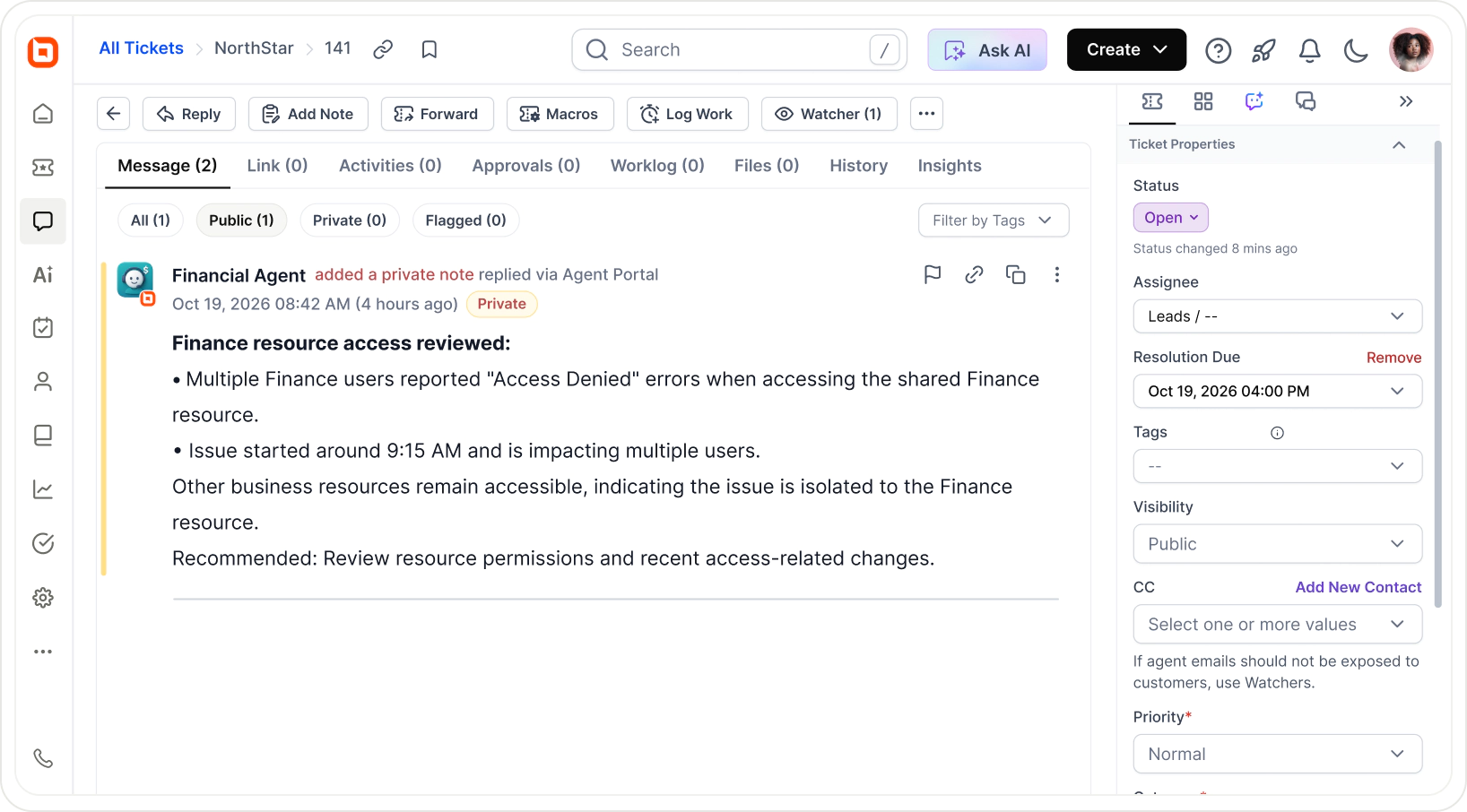Open notifications bell
The image size is (1467, 812).
[x=1310, y=50]
